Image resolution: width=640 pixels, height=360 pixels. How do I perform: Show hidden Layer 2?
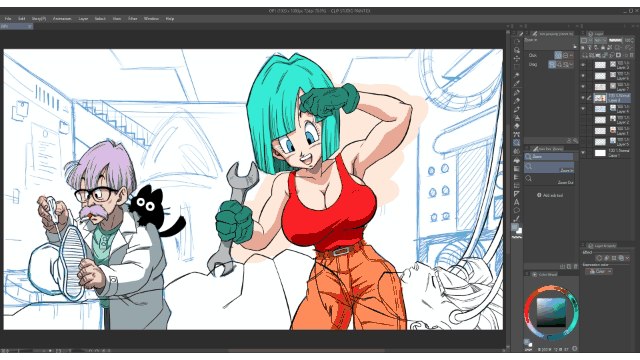(x=583, y=120)
